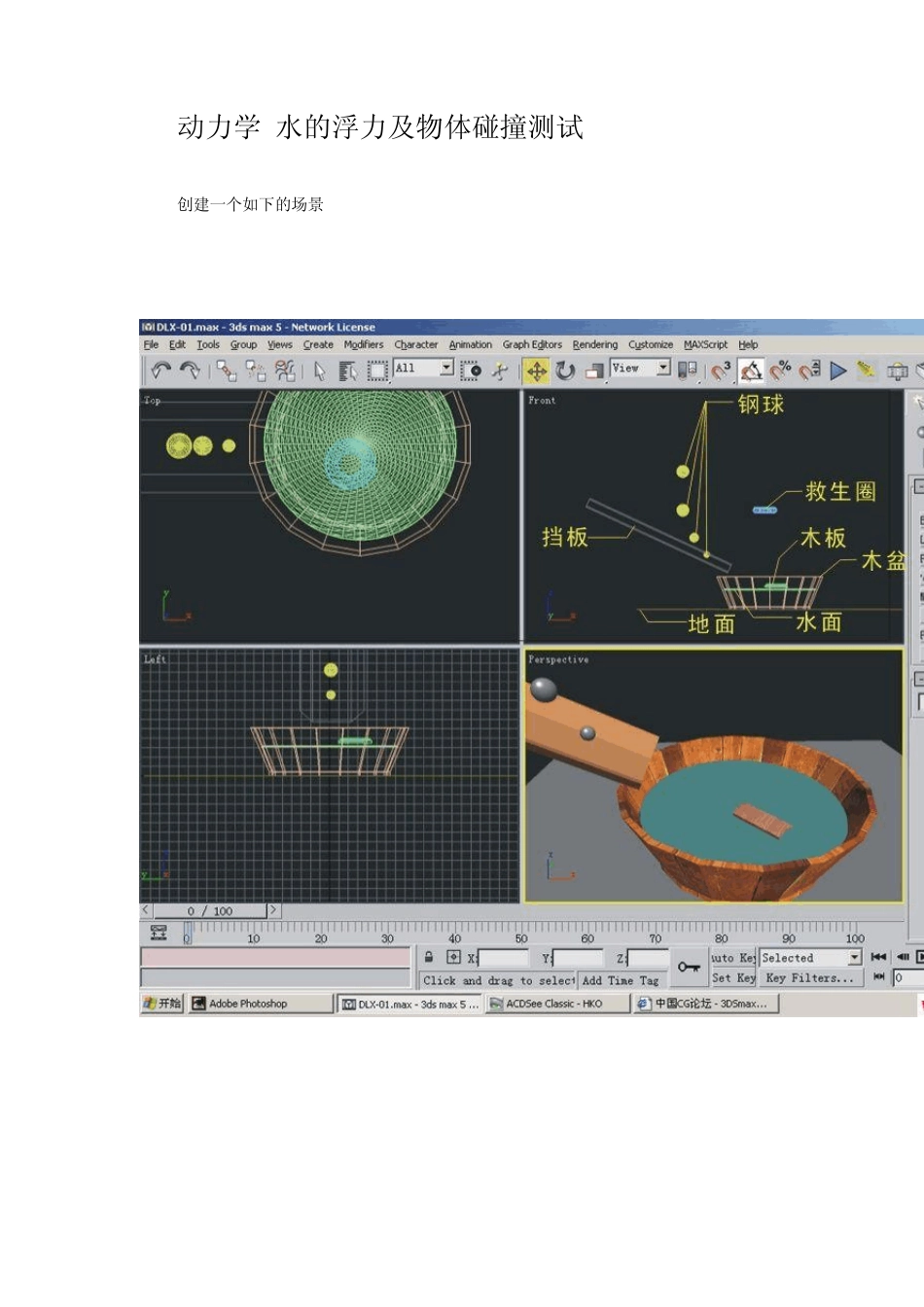Open the Character menu

coord(416,344)
